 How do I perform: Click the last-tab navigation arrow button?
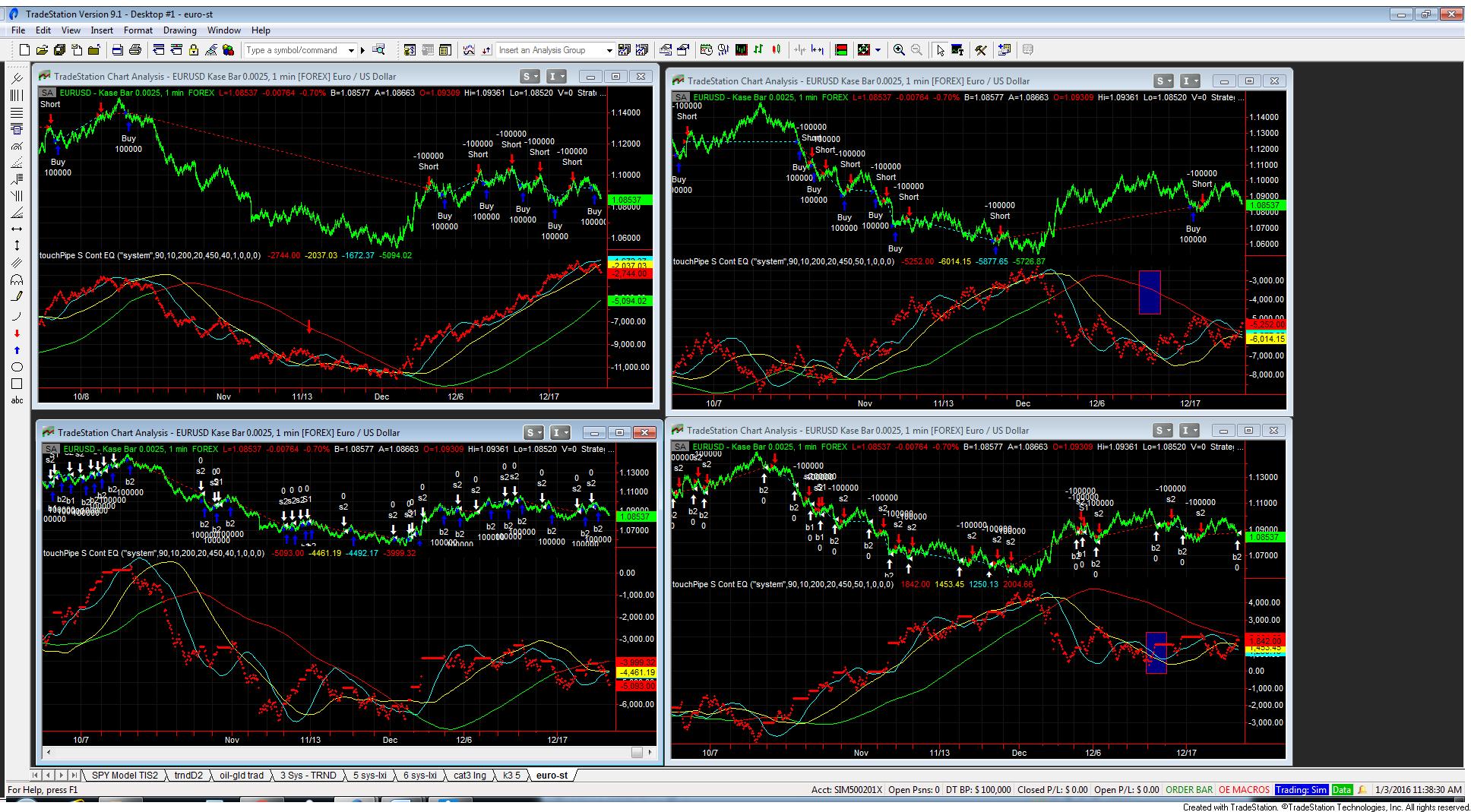click(74, 775)
